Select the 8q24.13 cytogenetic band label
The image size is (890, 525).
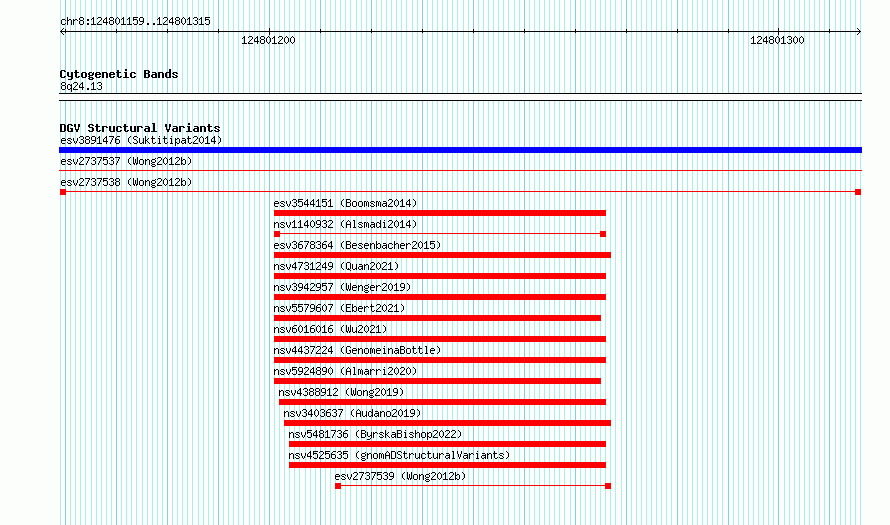81,86
